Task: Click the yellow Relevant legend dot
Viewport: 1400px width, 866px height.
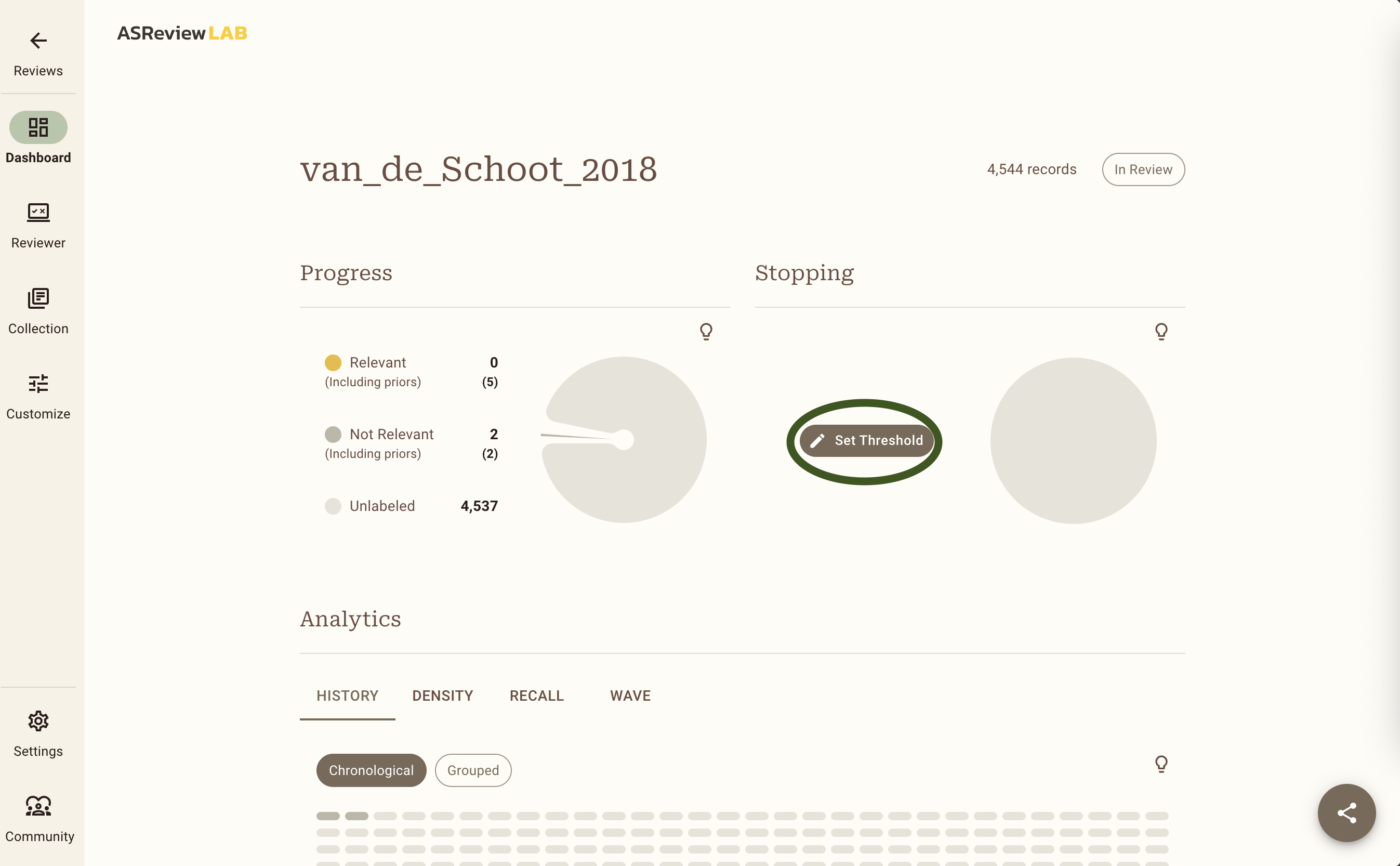Action: (x=333, y=362)
